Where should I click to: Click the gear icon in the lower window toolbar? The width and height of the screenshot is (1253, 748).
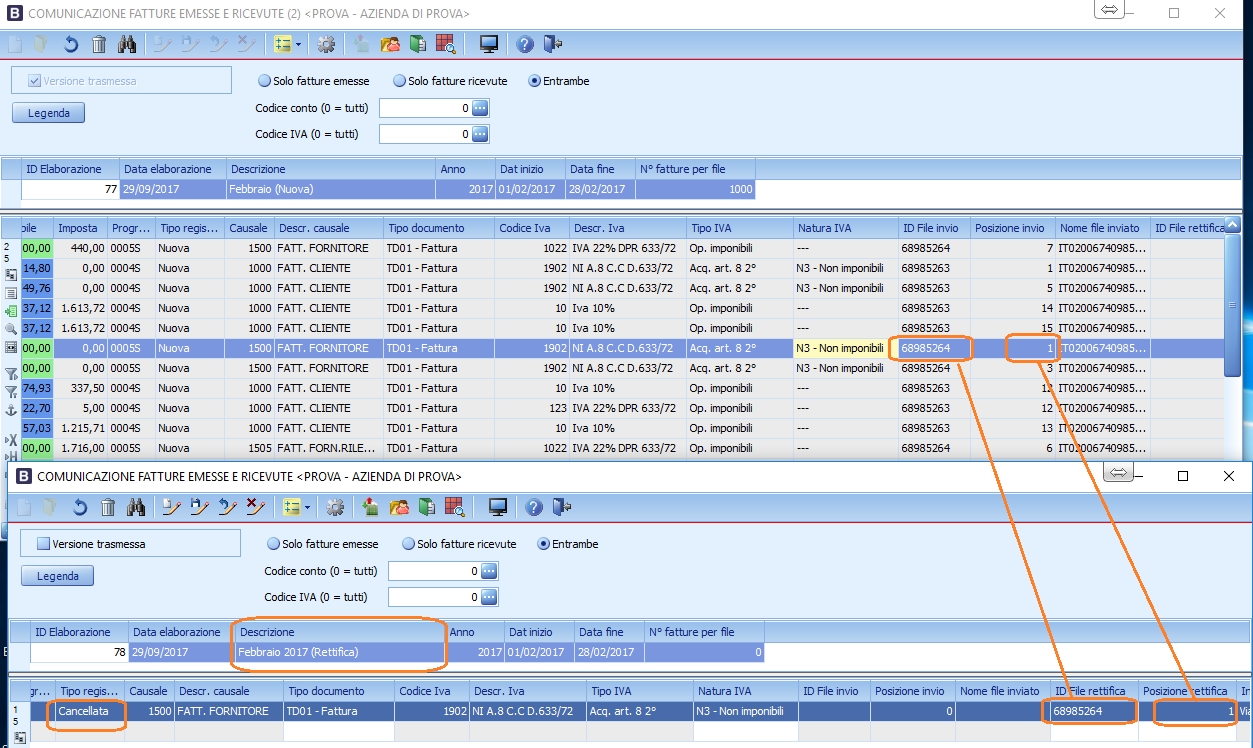coord(335,507)
